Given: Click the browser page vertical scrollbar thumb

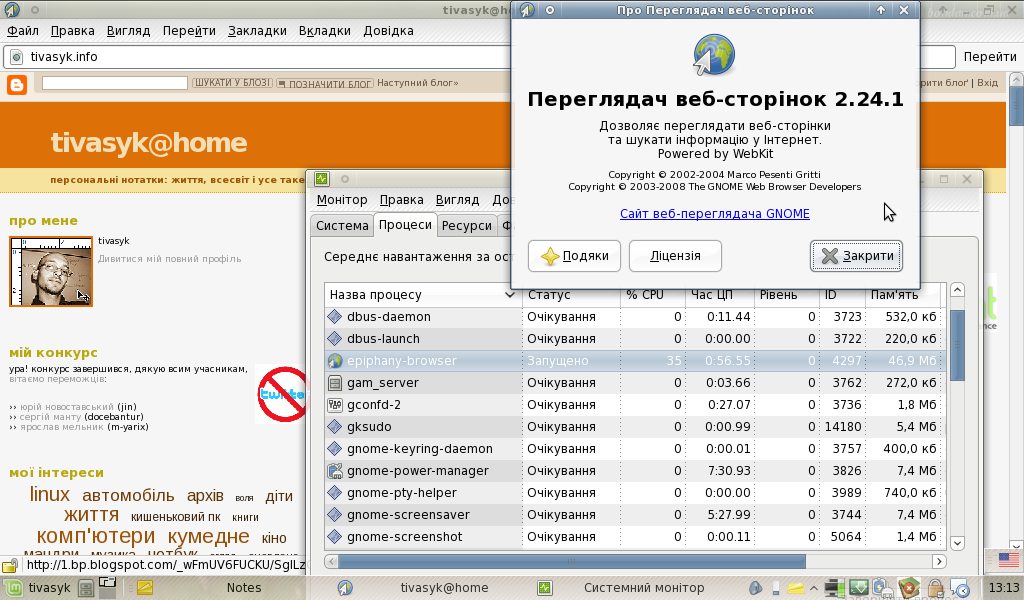Looking at the screenshot, I should click(1016, 104).
